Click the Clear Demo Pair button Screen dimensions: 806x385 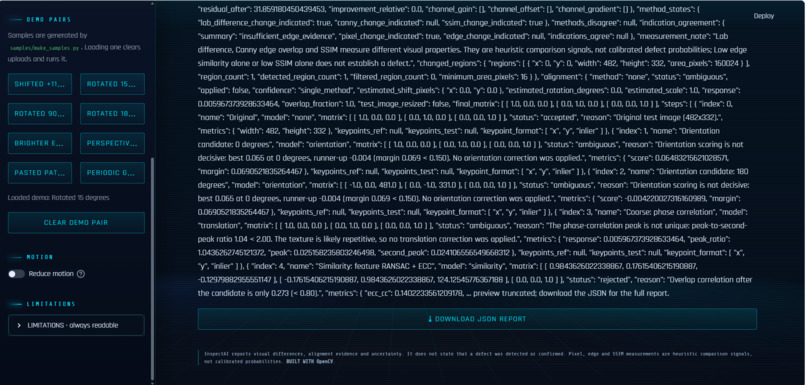(76, 223)
